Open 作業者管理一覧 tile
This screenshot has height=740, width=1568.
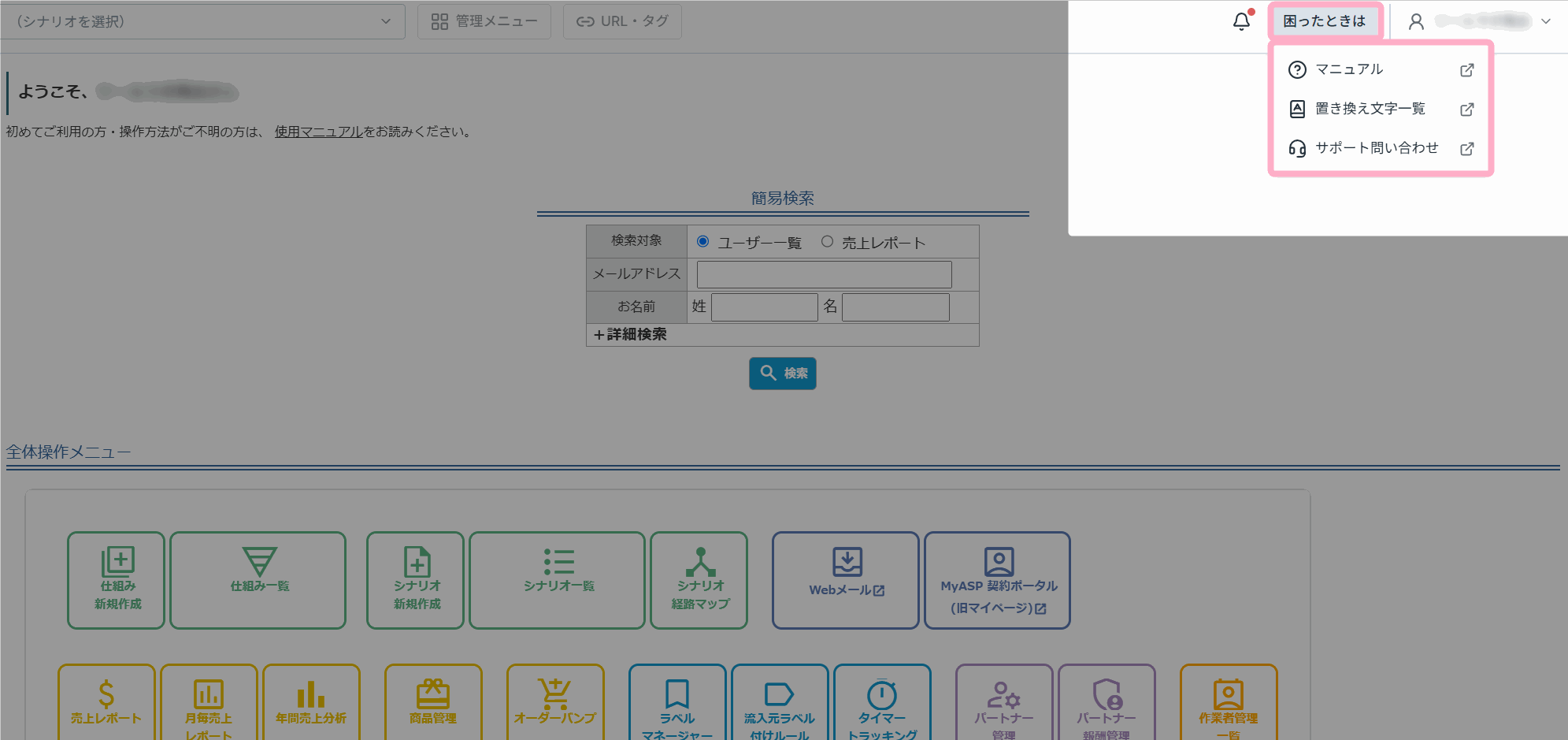1229,702
